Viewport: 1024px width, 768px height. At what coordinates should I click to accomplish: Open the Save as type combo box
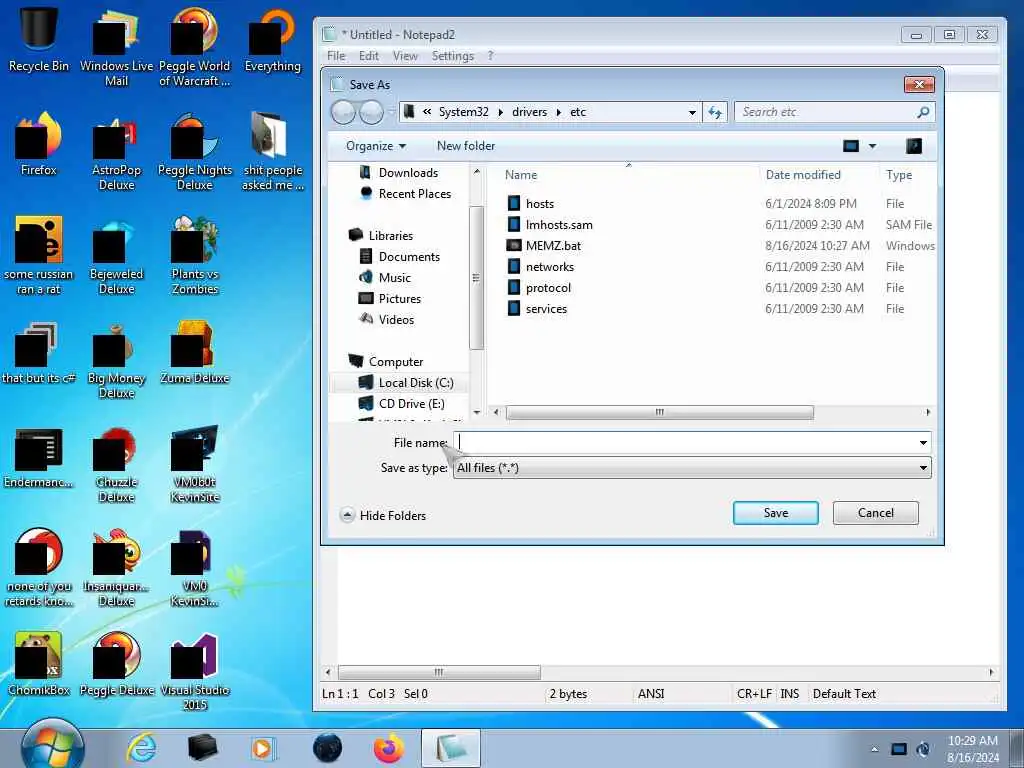pyautogui.click(x=692, y=468)
